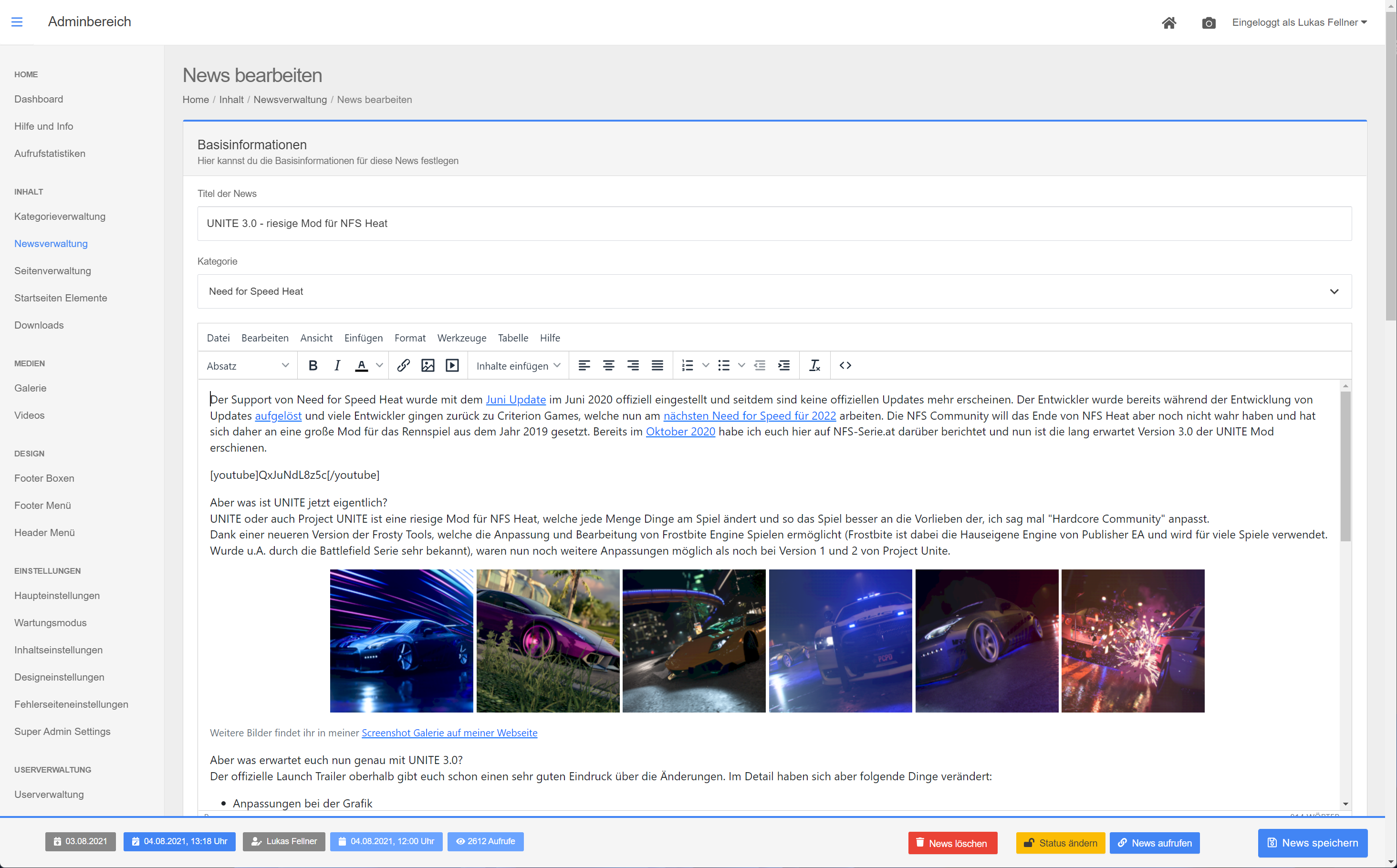1397x868 pixels.
Task: Click editor scrollbar down arrow
Action: [x=1345, y=804]
